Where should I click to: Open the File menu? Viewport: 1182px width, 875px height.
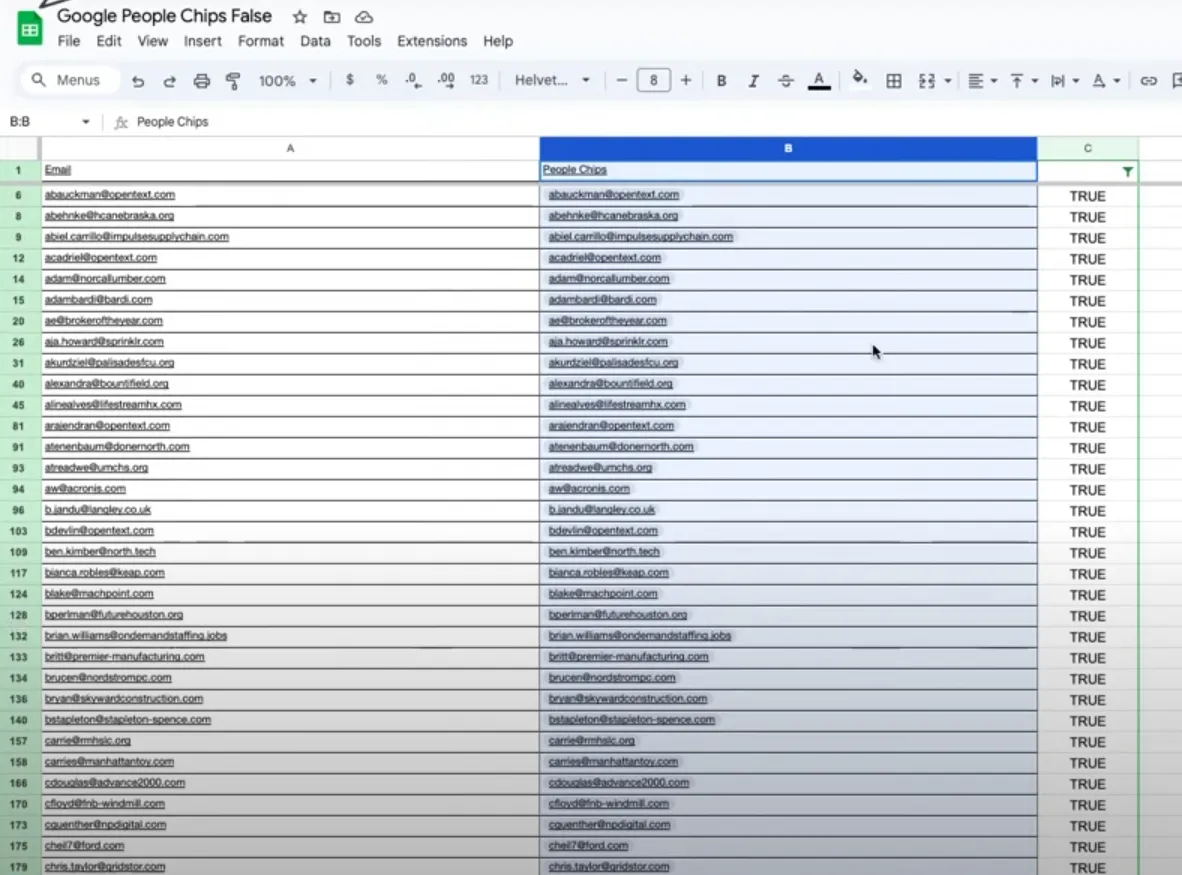[69, 41]
